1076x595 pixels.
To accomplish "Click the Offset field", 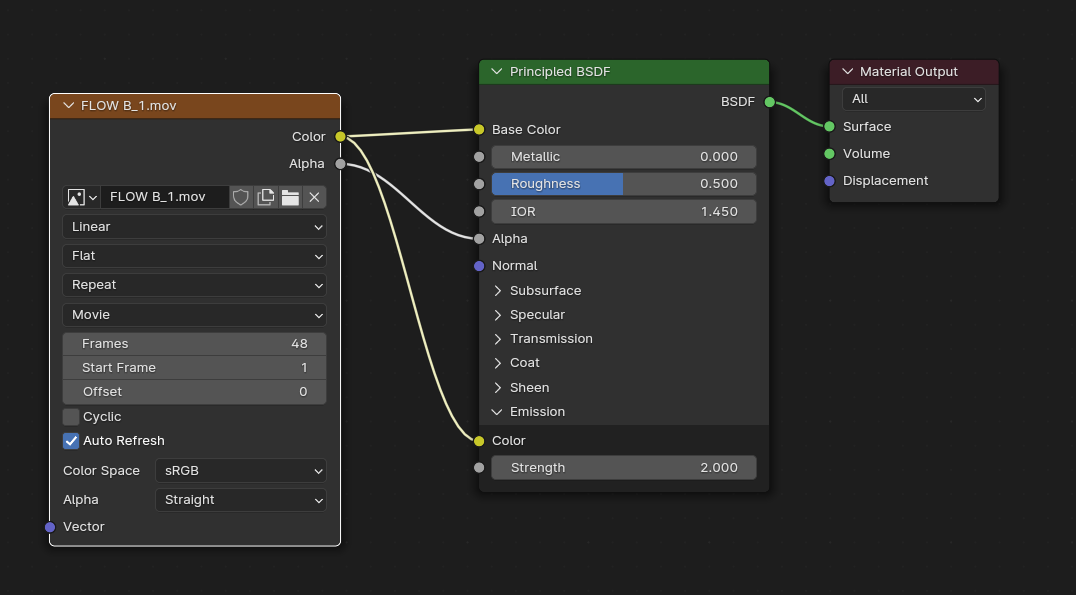I will (194, 392).
